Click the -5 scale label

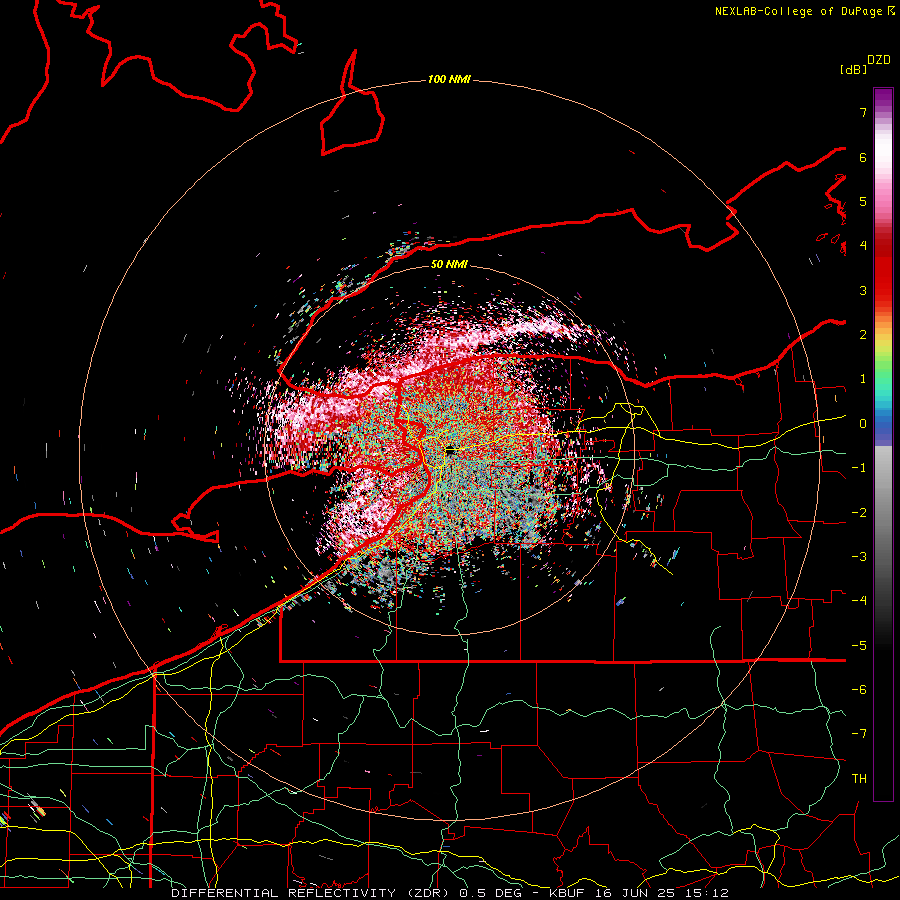pos(859,646)
